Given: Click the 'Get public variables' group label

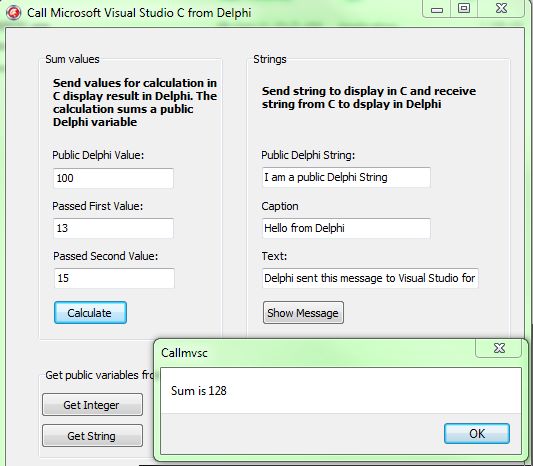Looking at the screenshot, I should 99,375.
